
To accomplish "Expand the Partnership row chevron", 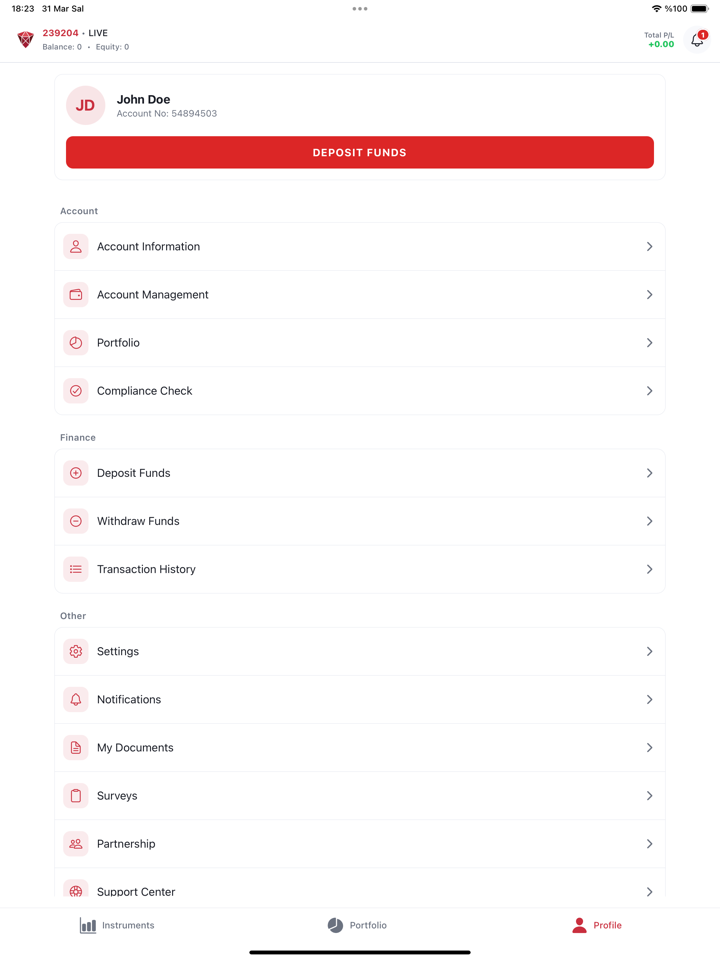I will click(x=649, y=844).
